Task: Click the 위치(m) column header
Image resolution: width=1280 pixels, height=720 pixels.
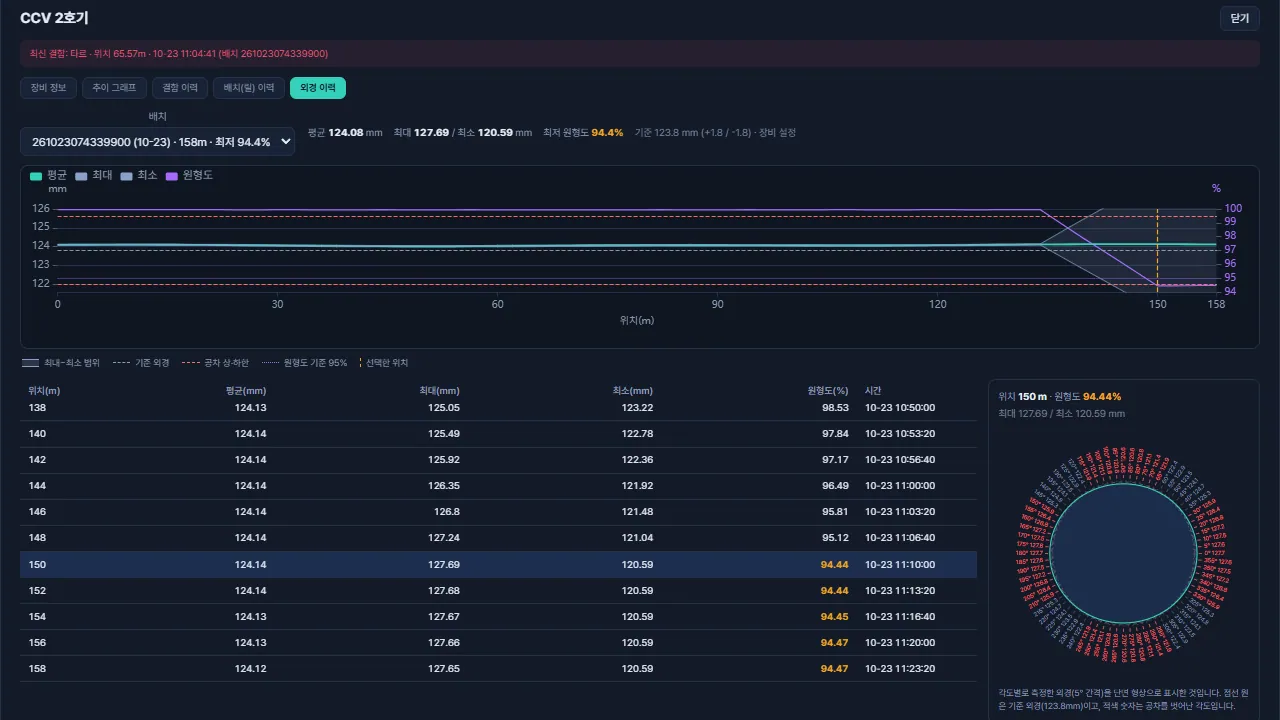Action: coord(44,391)
